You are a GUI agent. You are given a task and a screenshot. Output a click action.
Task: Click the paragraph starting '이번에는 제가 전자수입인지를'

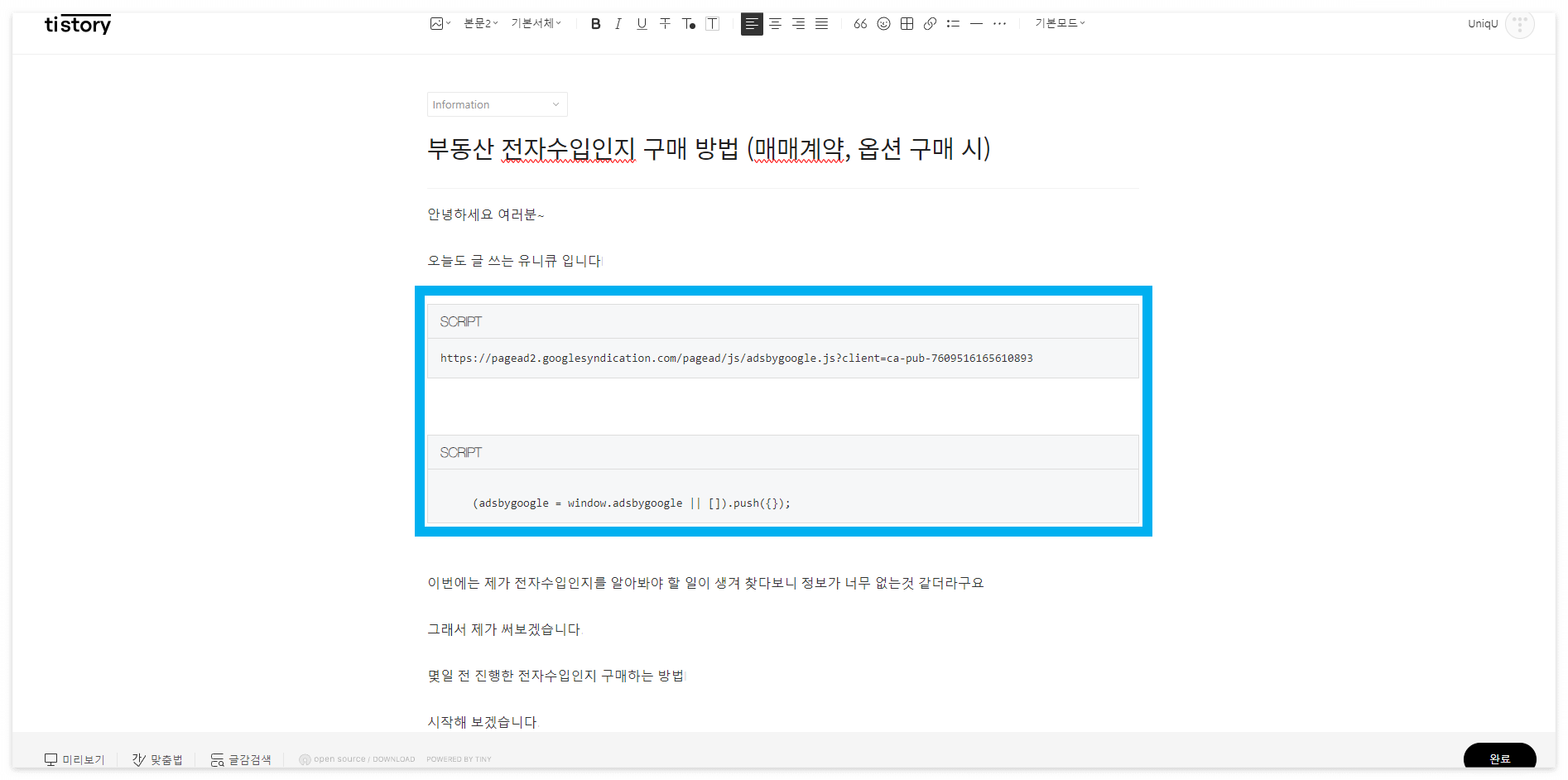(x=705, y=584)
